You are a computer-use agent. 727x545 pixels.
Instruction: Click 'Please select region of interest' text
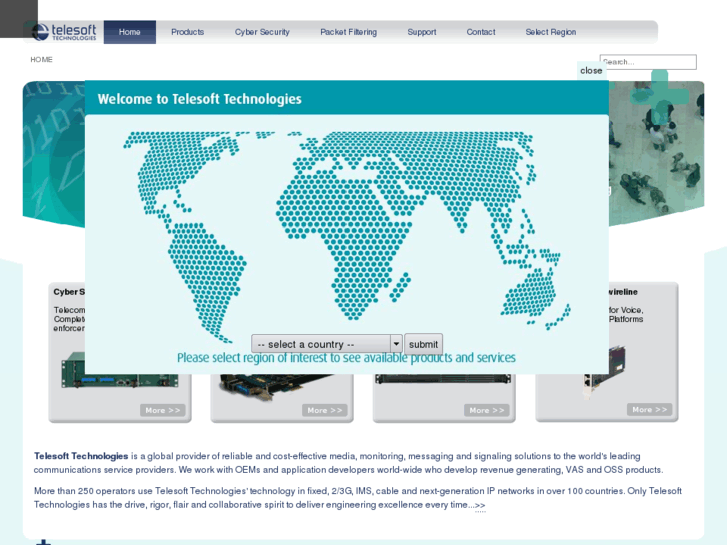point(346,358)
